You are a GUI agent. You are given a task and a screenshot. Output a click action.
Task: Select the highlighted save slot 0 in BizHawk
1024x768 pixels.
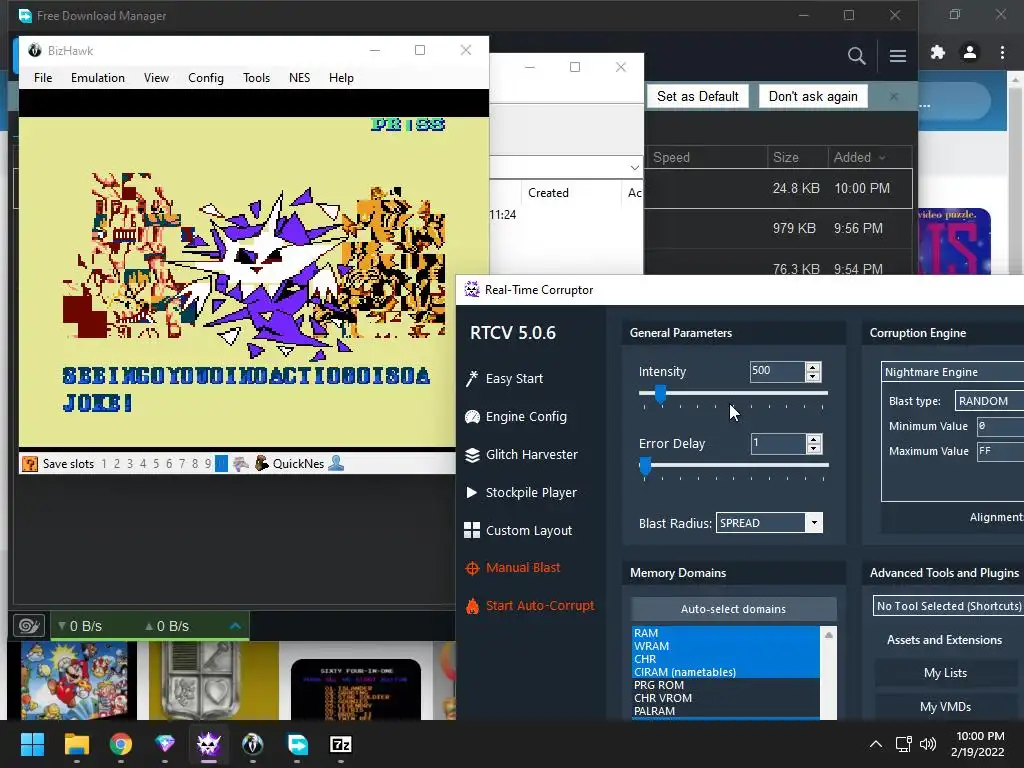pyautogui.click(x=221, y=464)
